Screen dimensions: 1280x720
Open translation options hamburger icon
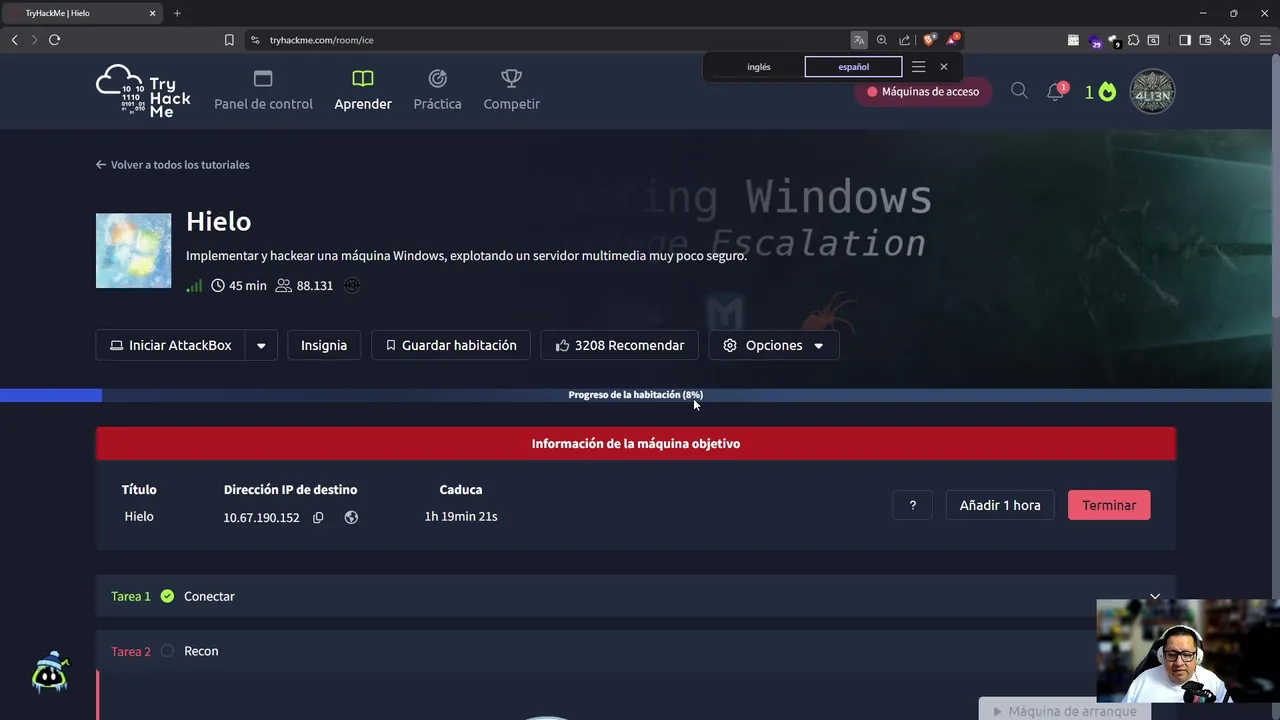coord(918,67)
